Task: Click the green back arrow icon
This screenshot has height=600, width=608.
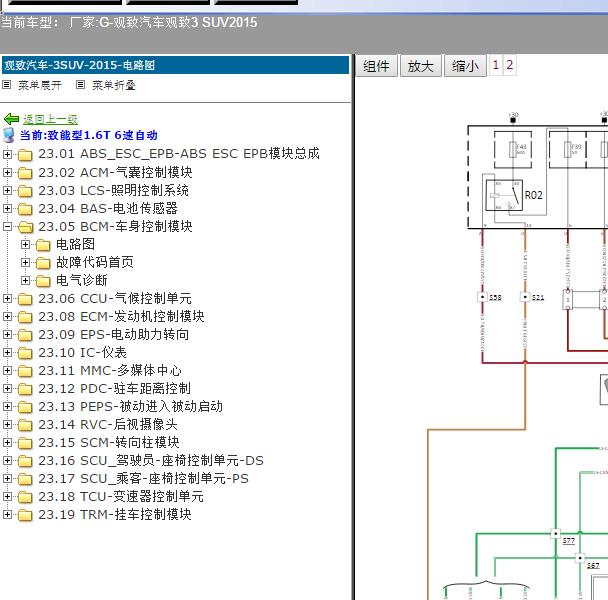Action: click(11, 119)
